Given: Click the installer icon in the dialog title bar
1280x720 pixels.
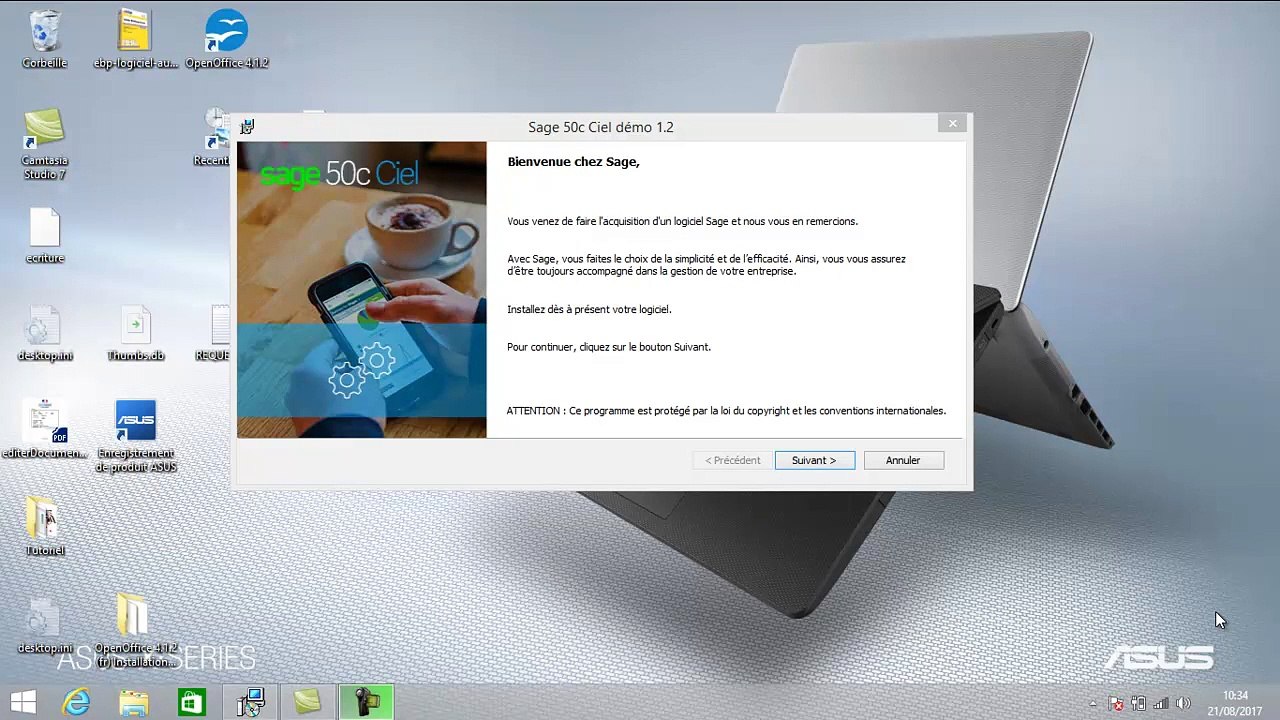Looking at the screenshot, I should [x=247, y=126].
